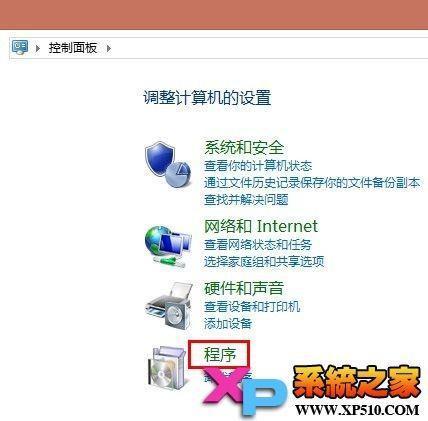Screen dimensions: 428x421
Task: Click the empty address bar area
Action: (x=270, y=48)
